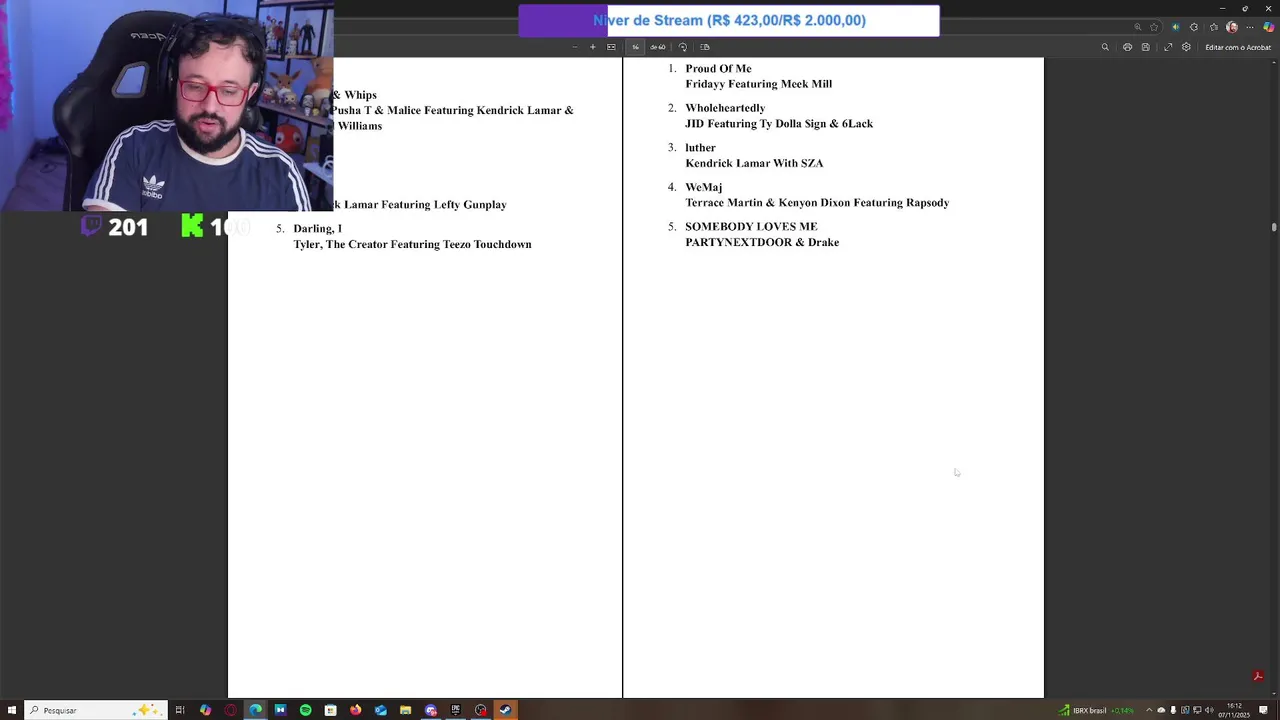
Task: Open PDF viewer settings gear
Action: [x=1186, y=47]
